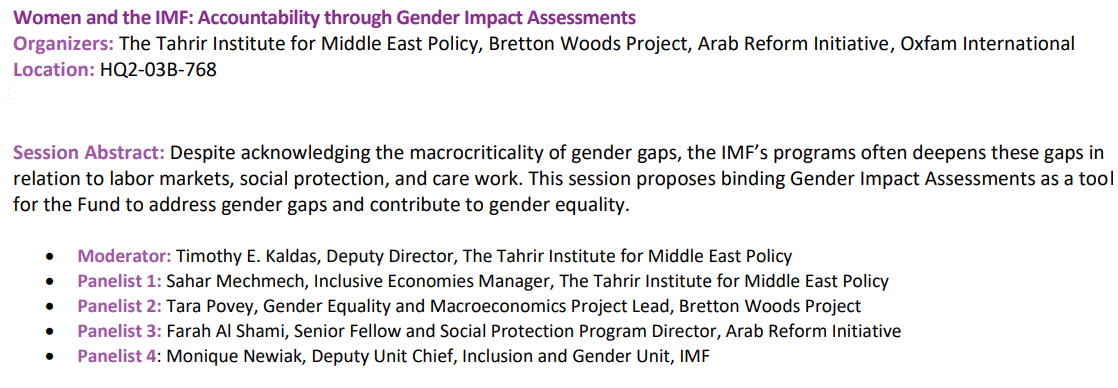
Task: Click the 'Session Abstract:' heading
Action: 89,153
